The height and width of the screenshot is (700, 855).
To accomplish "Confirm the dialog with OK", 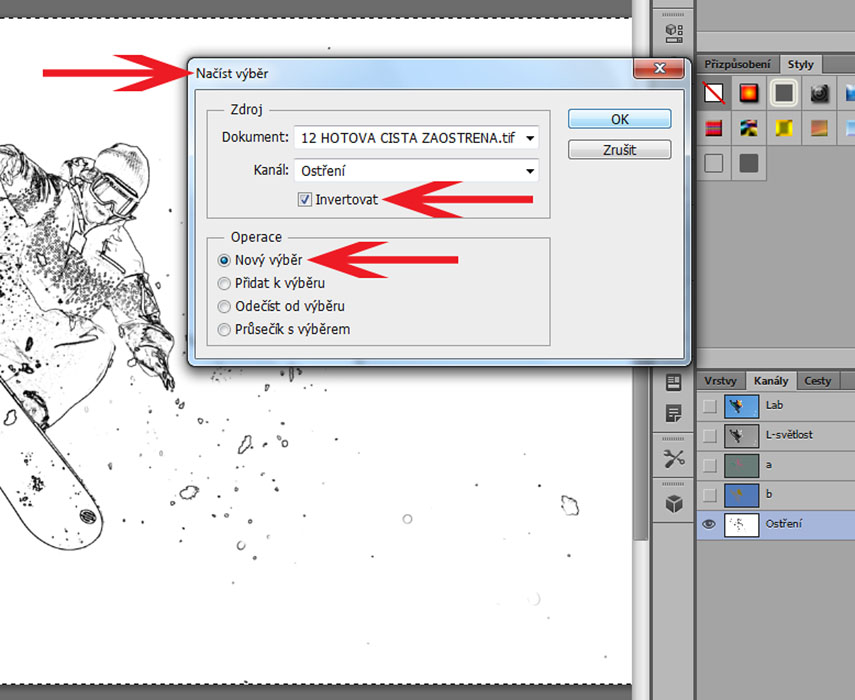I will pos(619,119).
